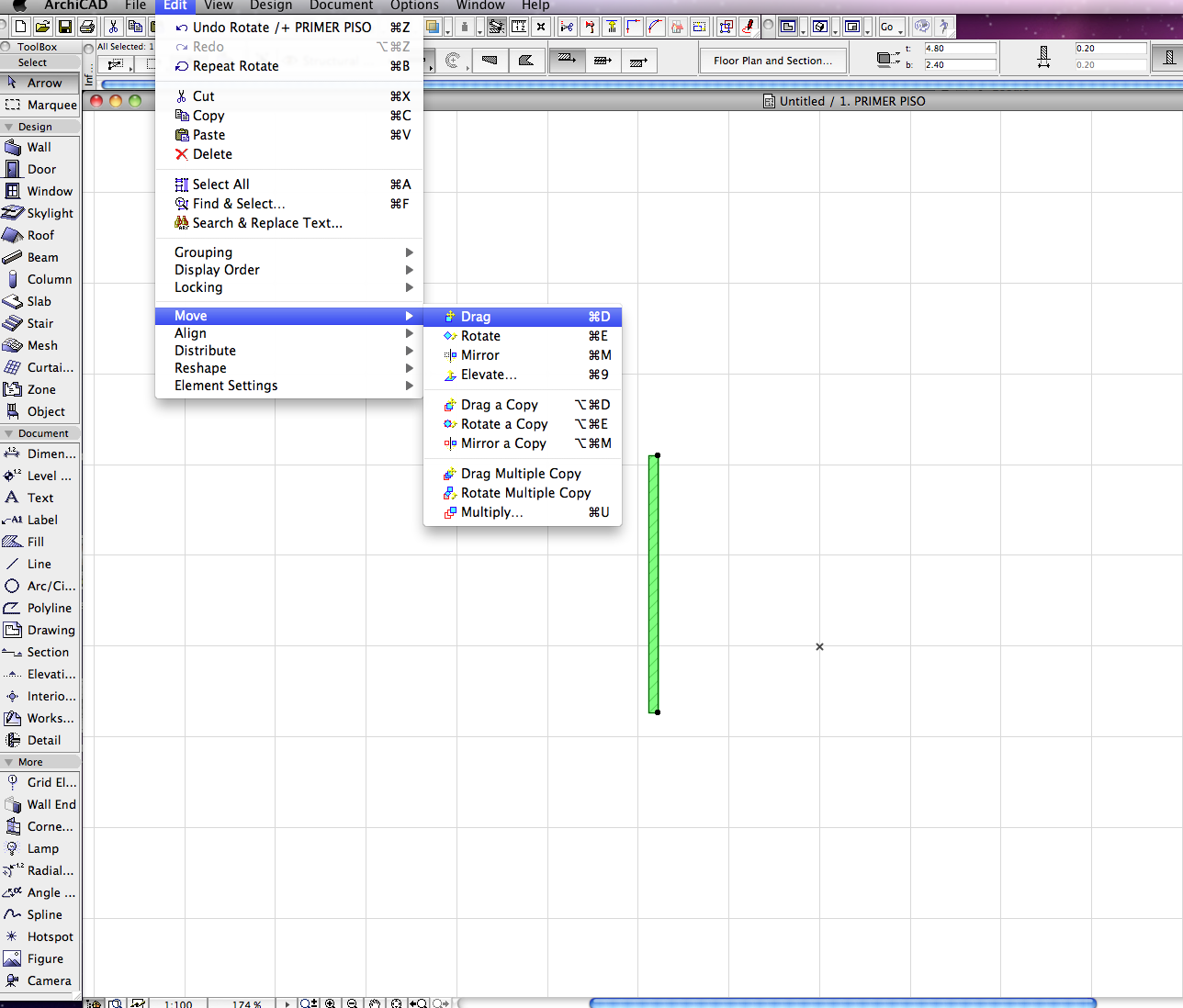Toggle the pan hand icon in status bar
This screenshot has width=1183, height=1008.
coord(375,1003)
